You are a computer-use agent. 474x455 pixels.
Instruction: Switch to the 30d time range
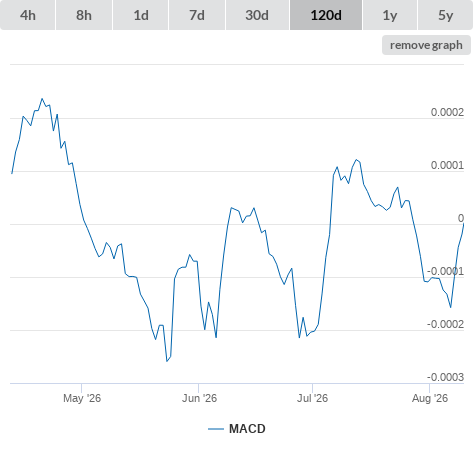pos(257,15)
